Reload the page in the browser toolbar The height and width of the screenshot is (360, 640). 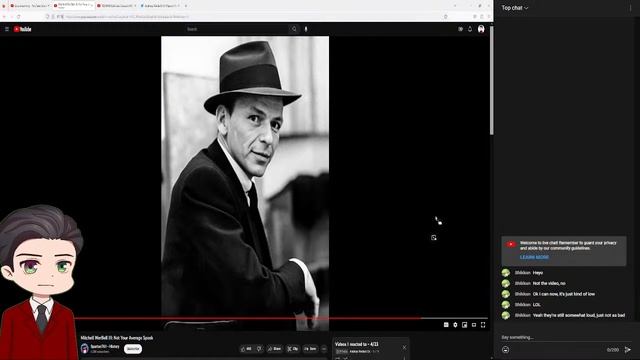(x=19, y=17)
